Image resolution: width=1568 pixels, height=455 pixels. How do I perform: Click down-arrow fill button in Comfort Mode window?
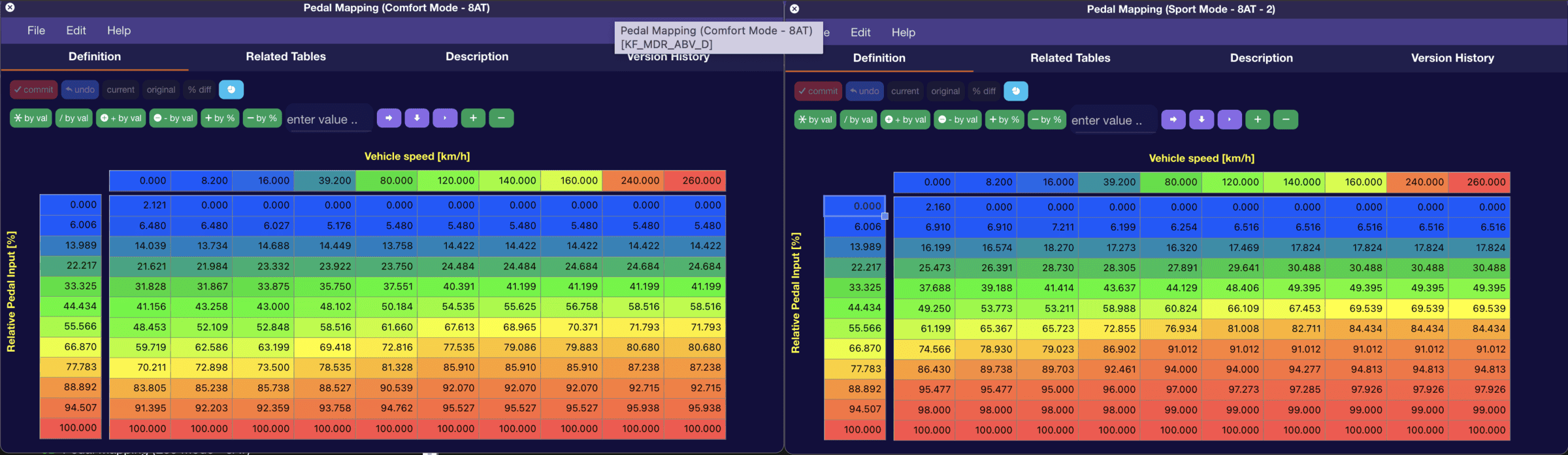pos(417,118)
